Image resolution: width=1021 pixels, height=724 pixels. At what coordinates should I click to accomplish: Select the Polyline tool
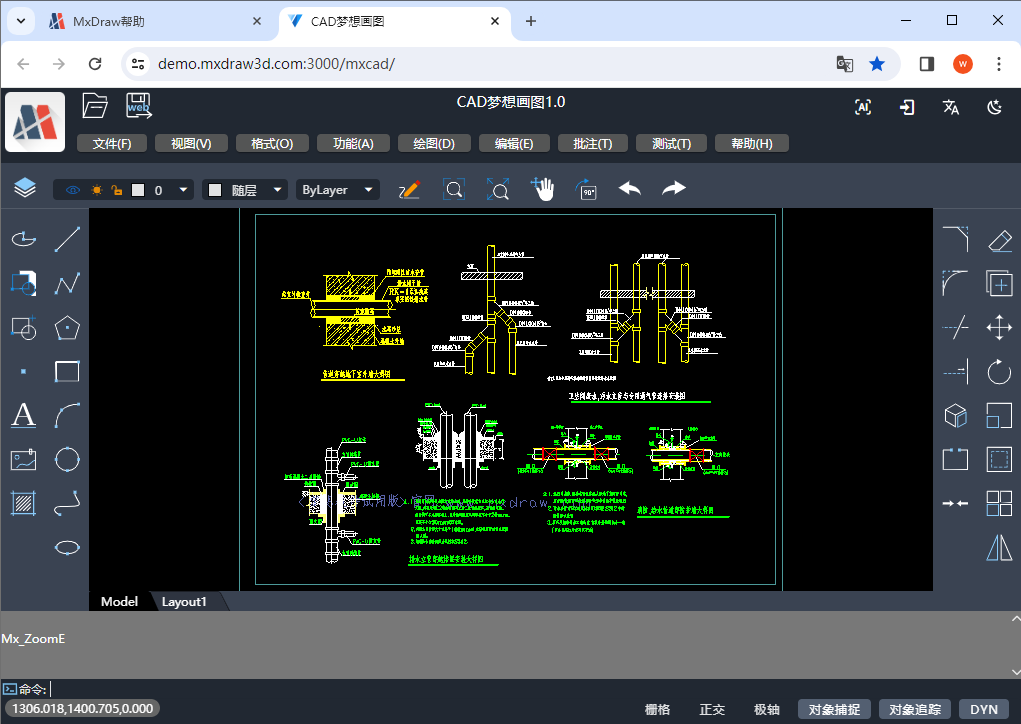(66, 283)
